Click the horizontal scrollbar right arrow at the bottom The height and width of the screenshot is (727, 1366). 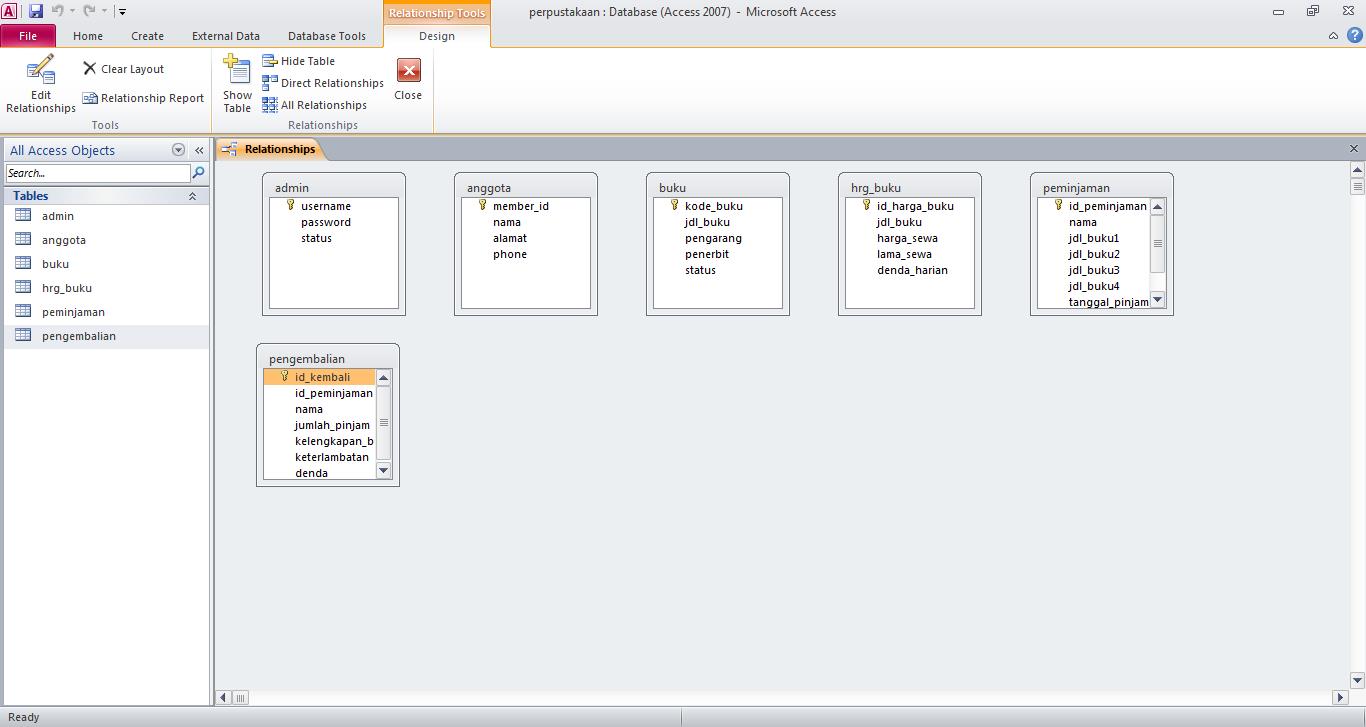[x=1341, y=697]
